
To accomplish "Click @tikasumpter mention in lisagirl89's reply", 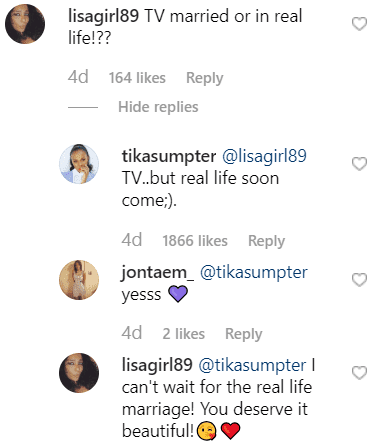I will click(x=252, y=365).
